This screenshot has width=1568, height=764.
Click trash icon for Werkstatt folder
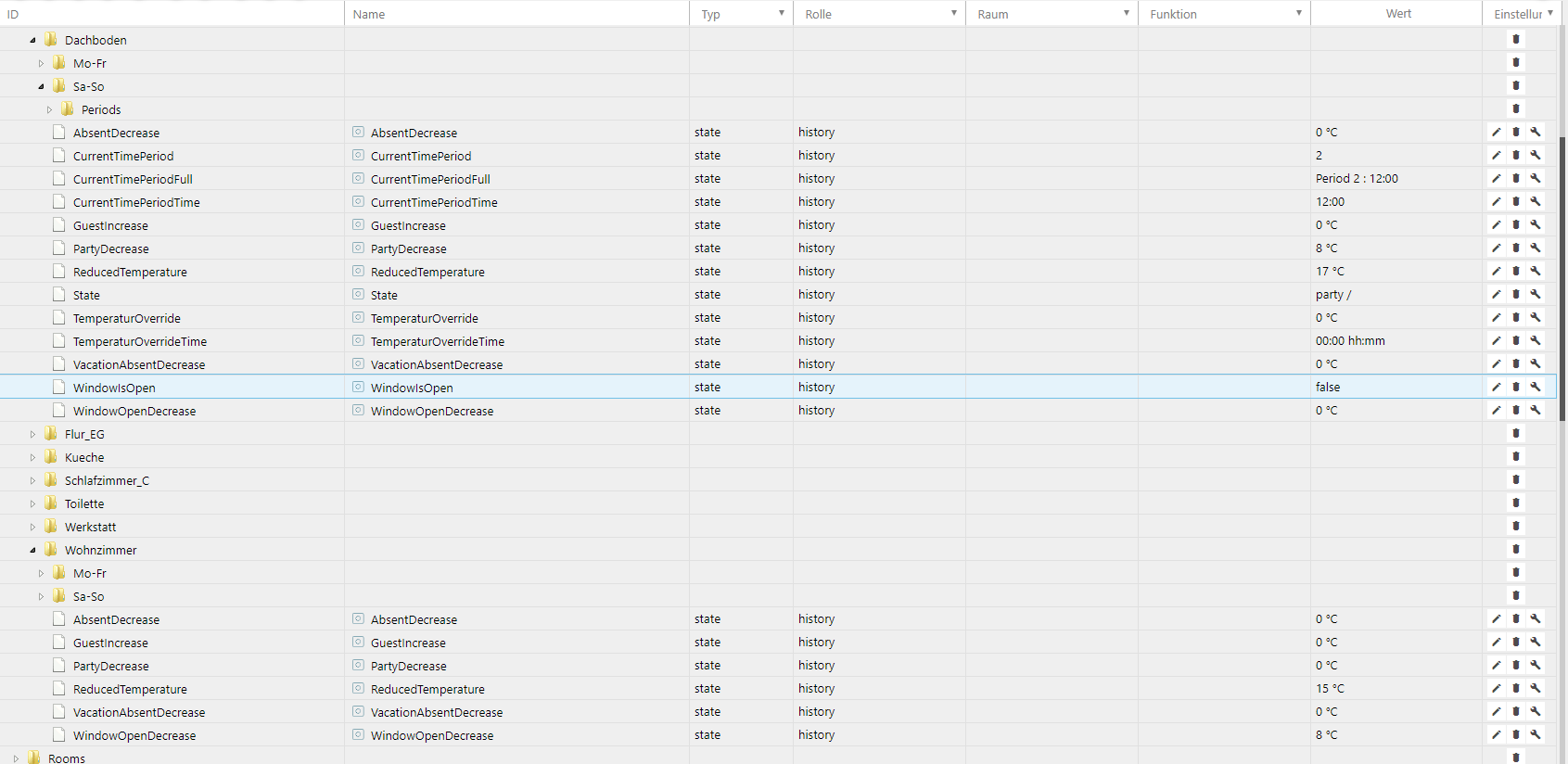click(x=1516, y=527)
